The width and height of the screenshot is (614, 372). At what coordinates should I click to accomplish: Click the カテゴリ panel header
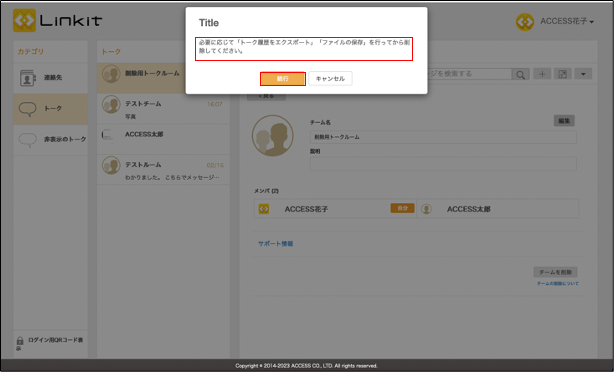(31, 51)
